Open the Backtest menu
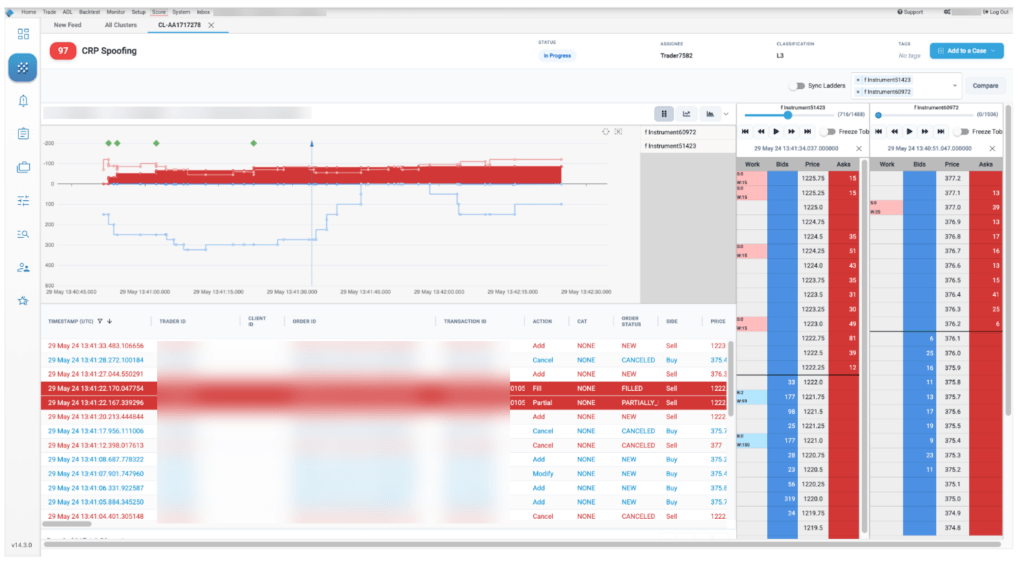1024x564 pixels. tap(89, 12)
